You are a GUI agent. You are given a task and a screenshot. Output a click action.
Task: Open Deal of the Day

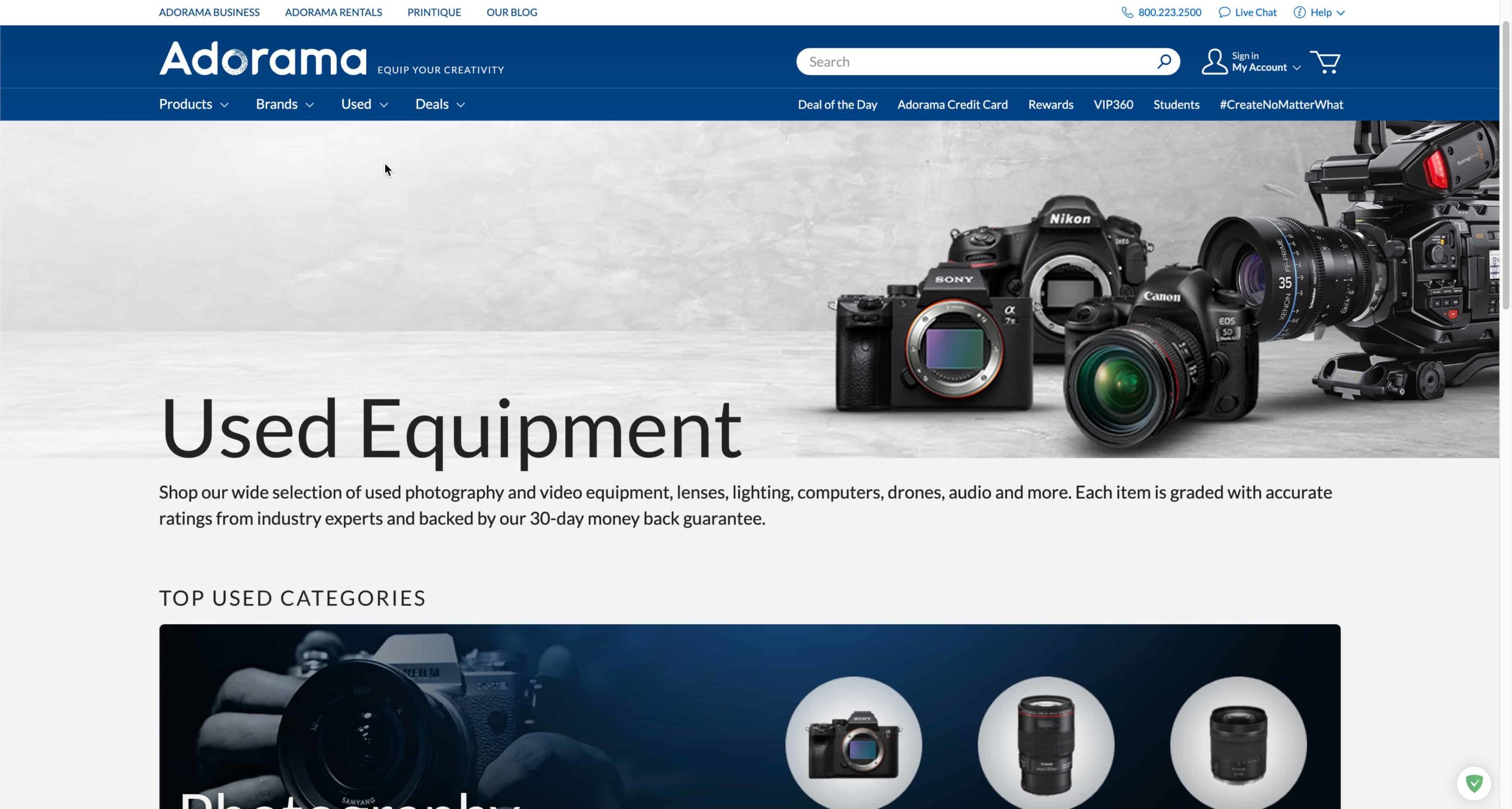click(837, 105)
